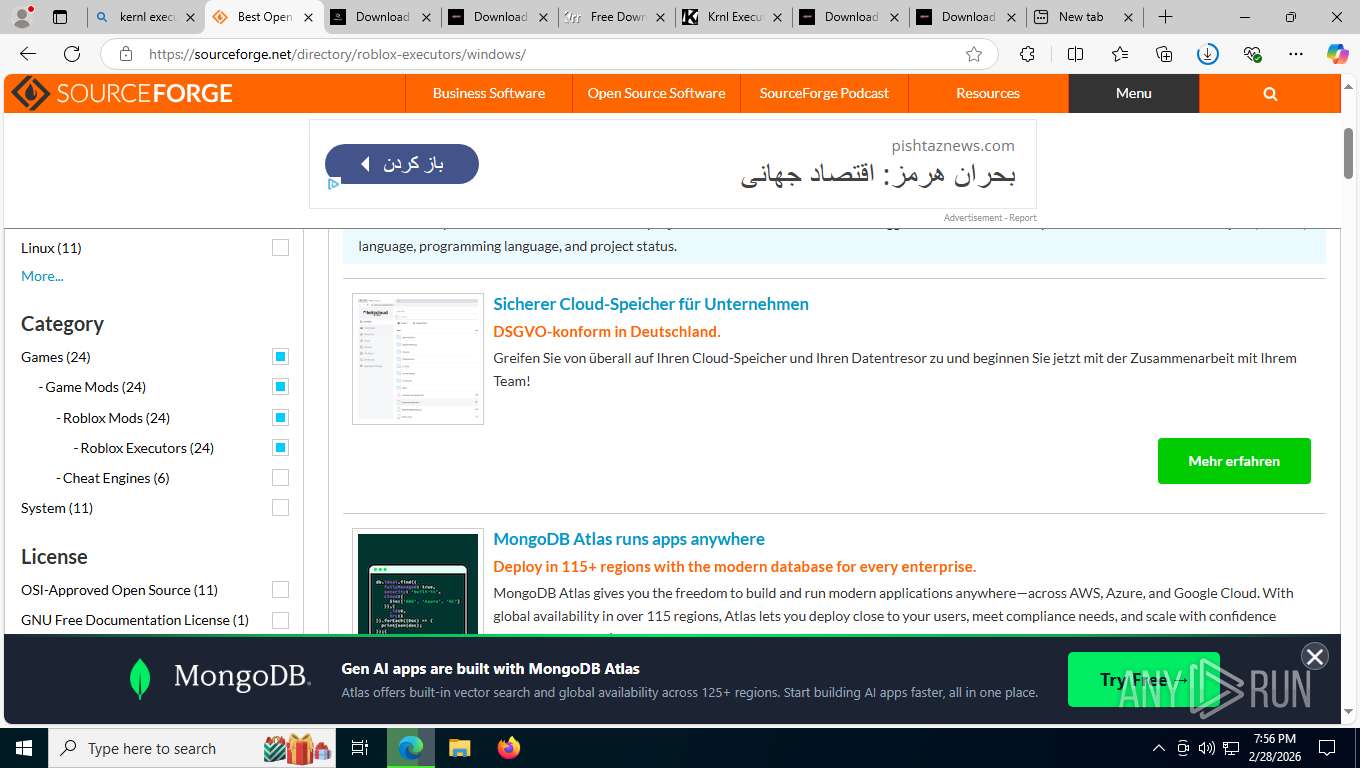
Task: Open the dark Menu item
Action: pyautogui.click(x=1134, y=93)
